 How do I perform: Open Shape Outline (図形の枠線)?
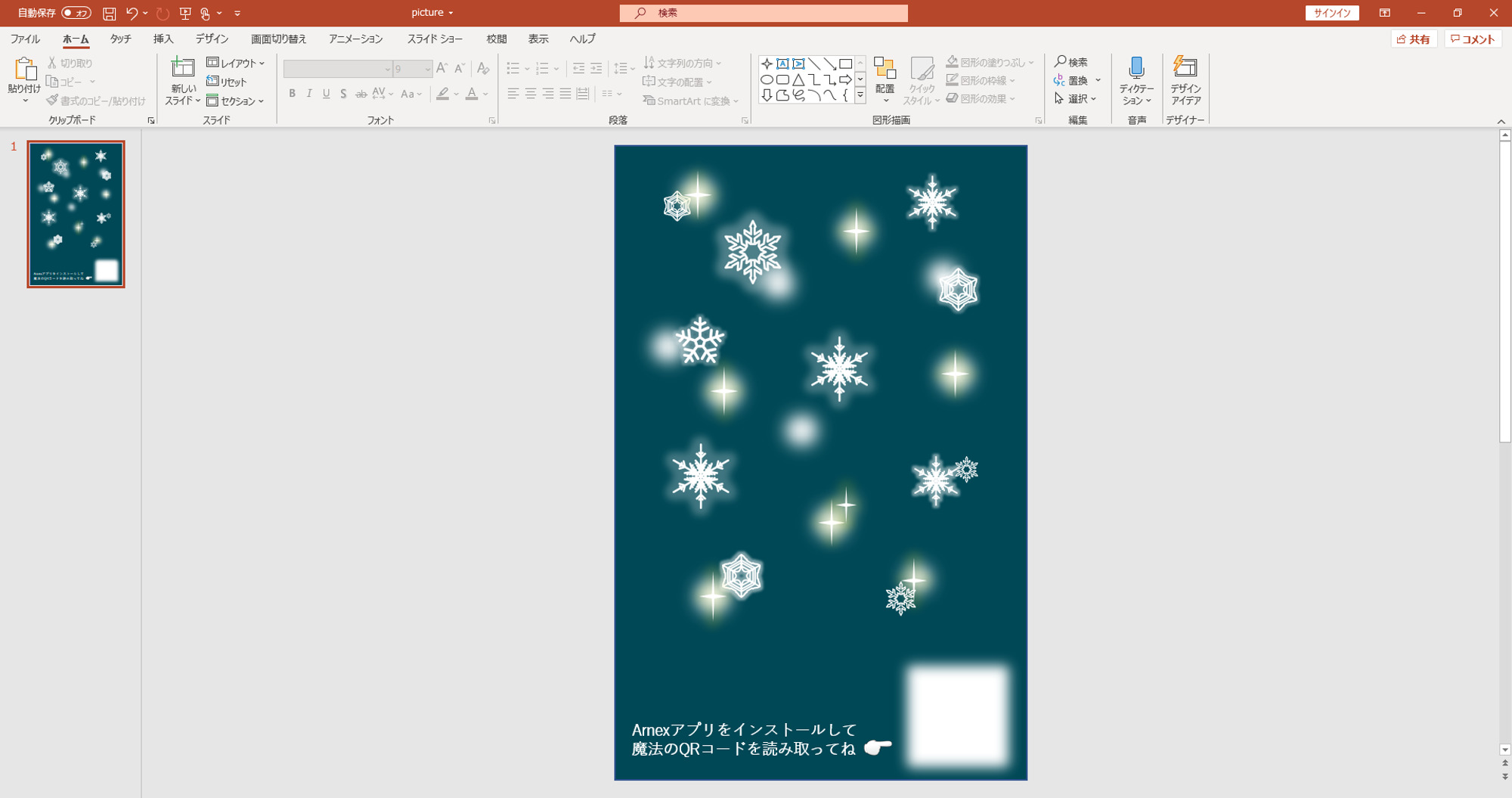pos(981,80)
